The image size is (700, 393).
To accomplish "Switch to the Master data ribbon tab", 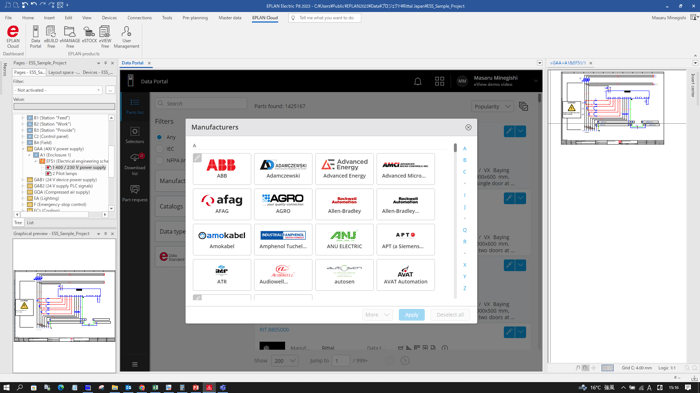I will point(230,18).
